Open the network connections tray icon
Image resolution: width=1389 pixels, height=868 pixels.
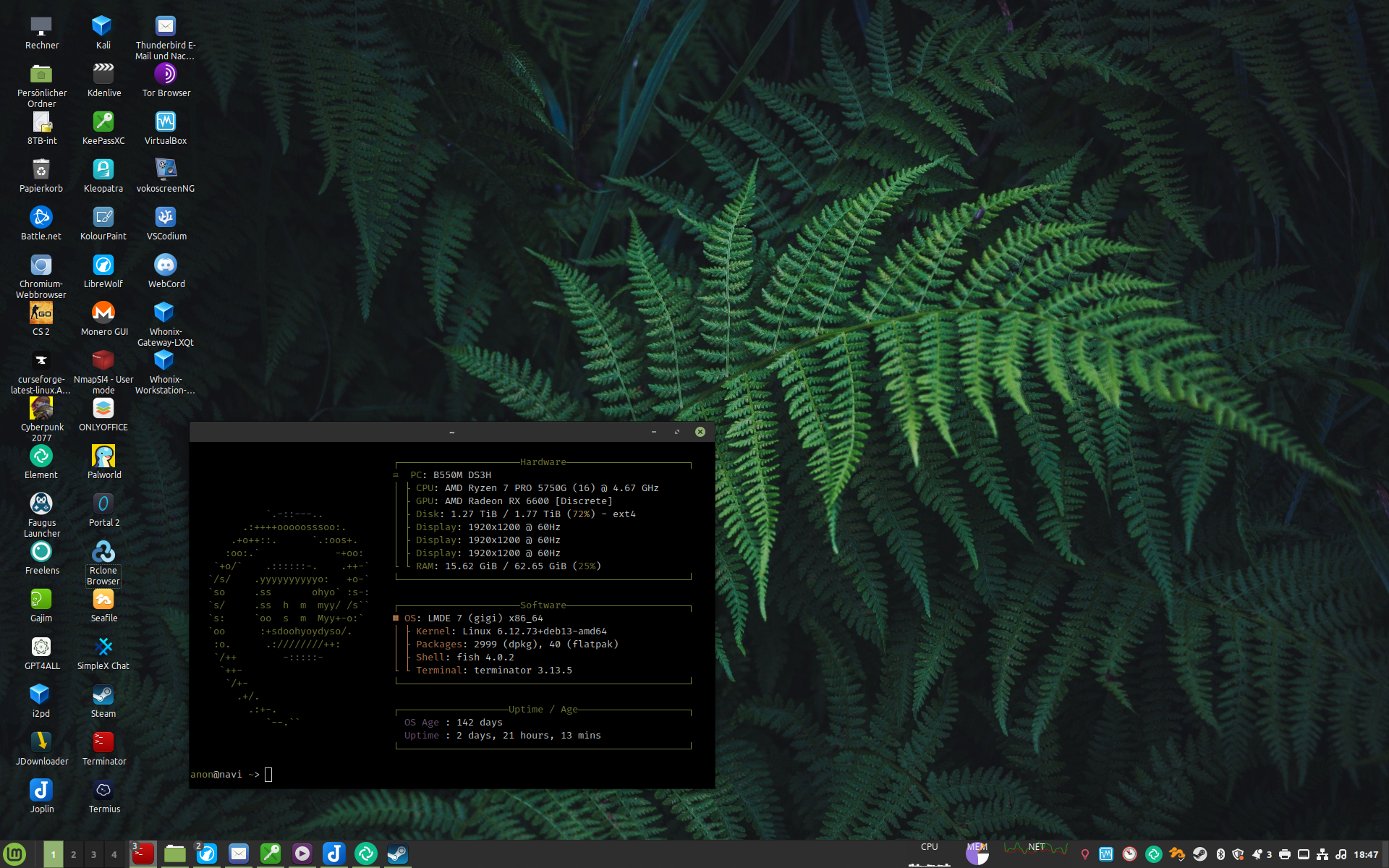coord(1322,854)
